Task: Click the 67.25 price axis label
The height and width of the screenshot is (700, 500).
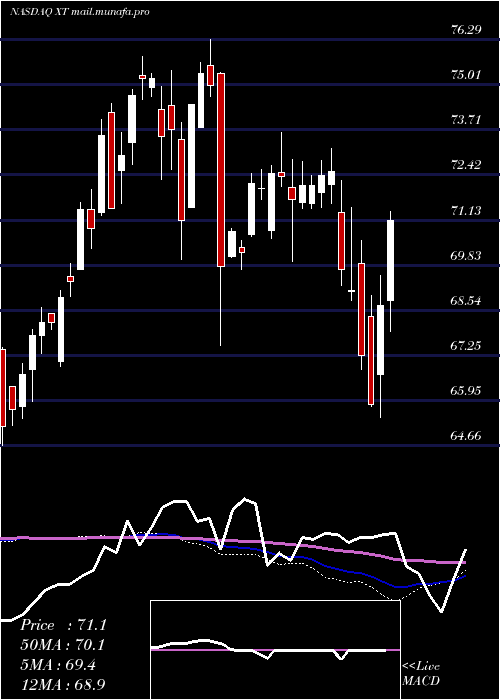Action: click(466, 346)
